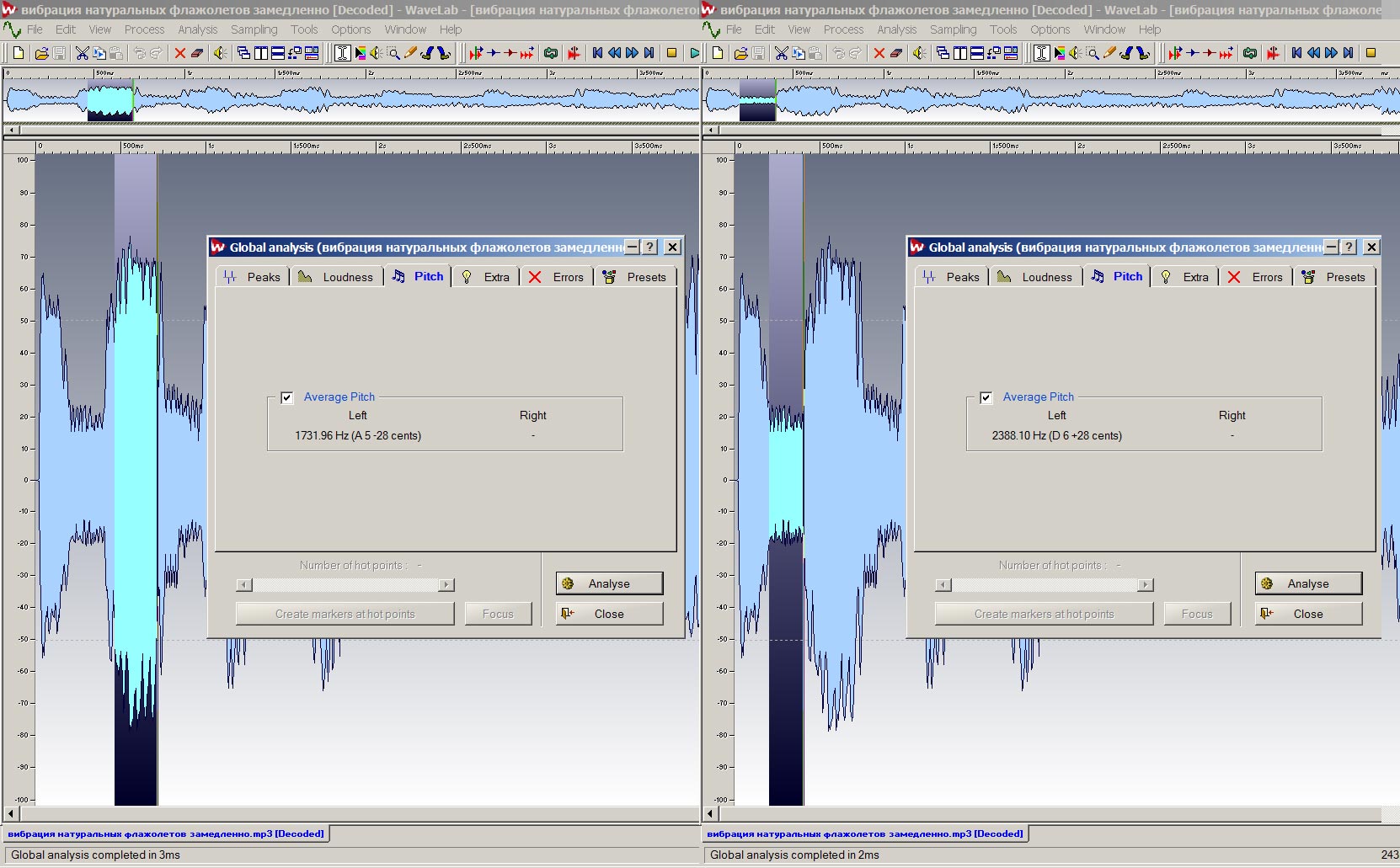The width and height of the screenshot is (1400, 868).
Task: Click the red X Delete icon in right WaveLab window
Action: (879, 53)
